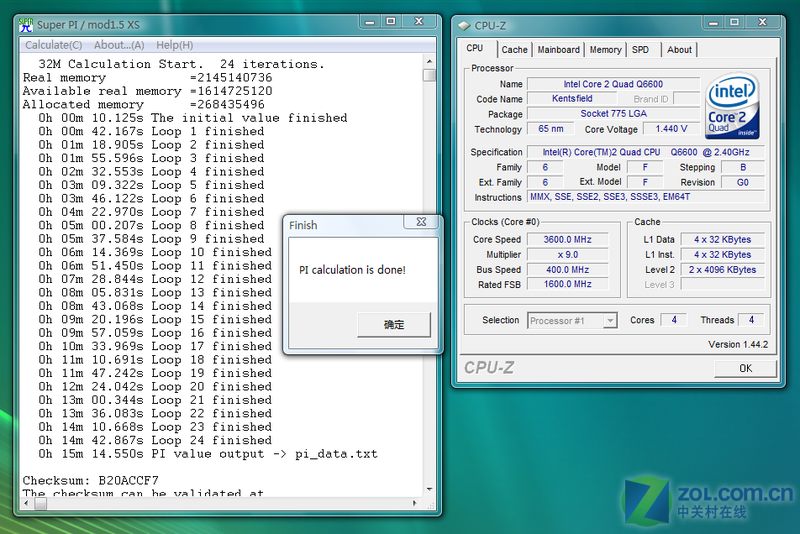This screenshot has width=800, height=534.
Task: Click the L1 Data value '4 x 32 KBytes'
Action: tap(722, 239)
